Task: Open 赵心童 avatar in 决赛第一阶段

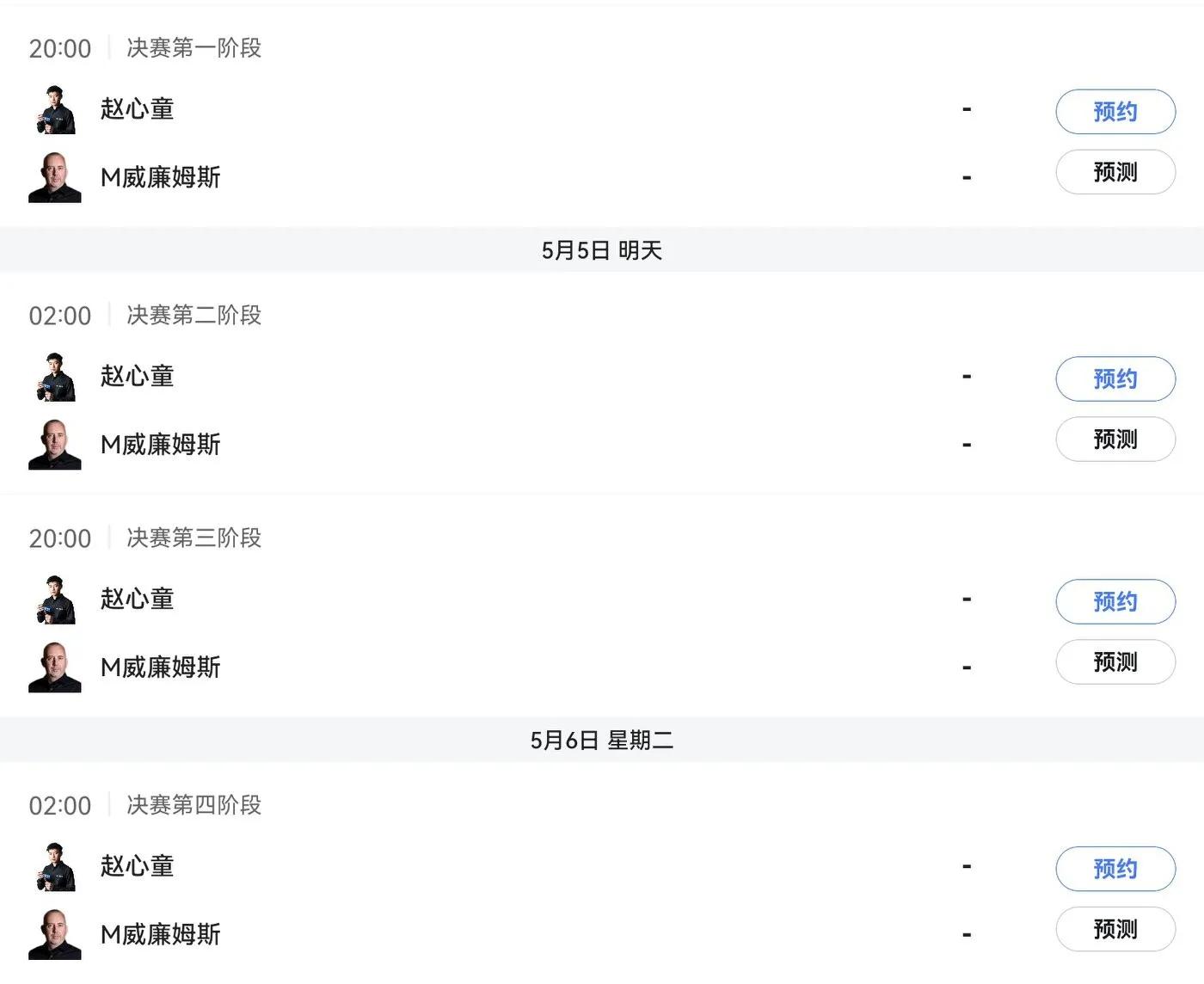Action: click(55, 109)
